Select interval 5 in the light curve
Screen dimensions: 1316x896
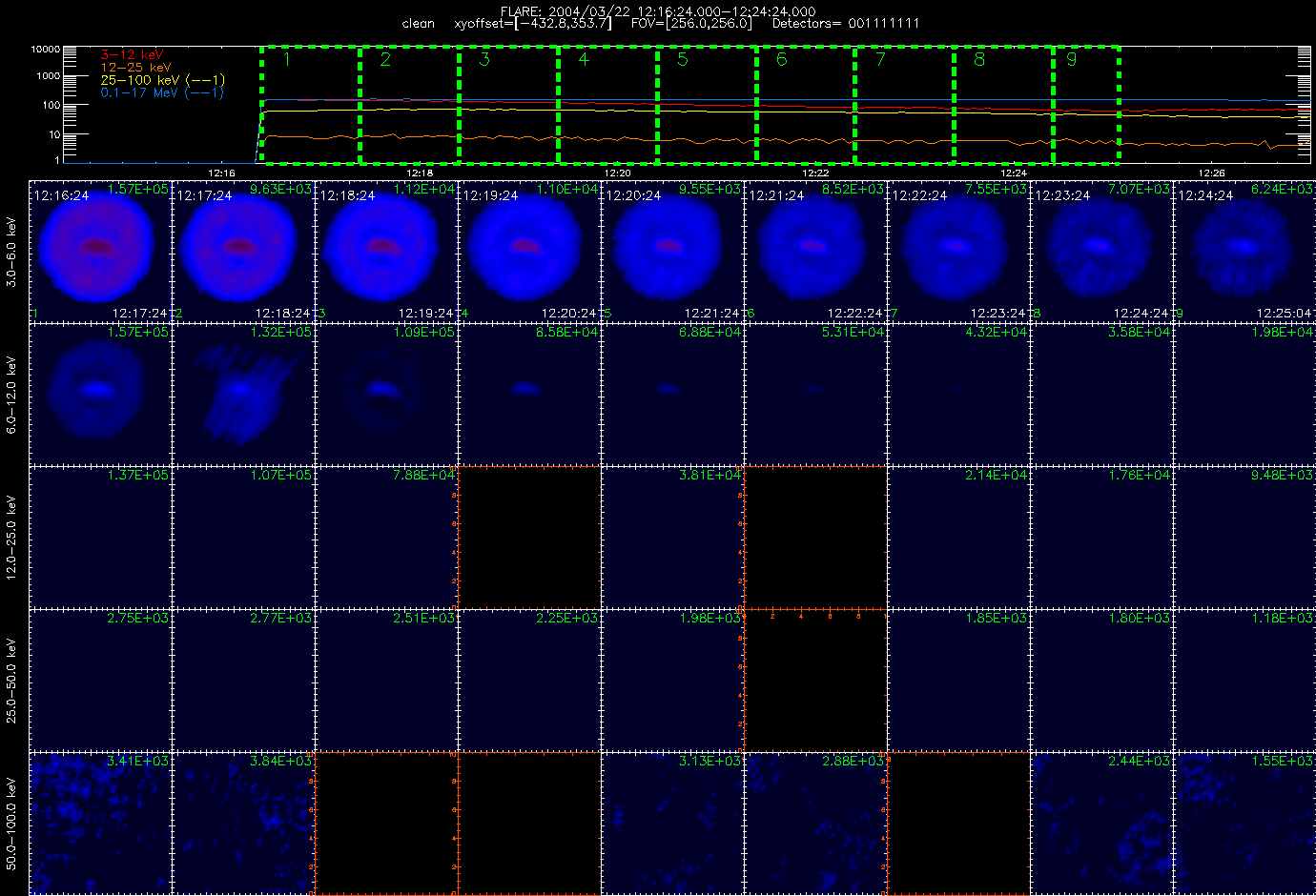(x=707, y=104)
